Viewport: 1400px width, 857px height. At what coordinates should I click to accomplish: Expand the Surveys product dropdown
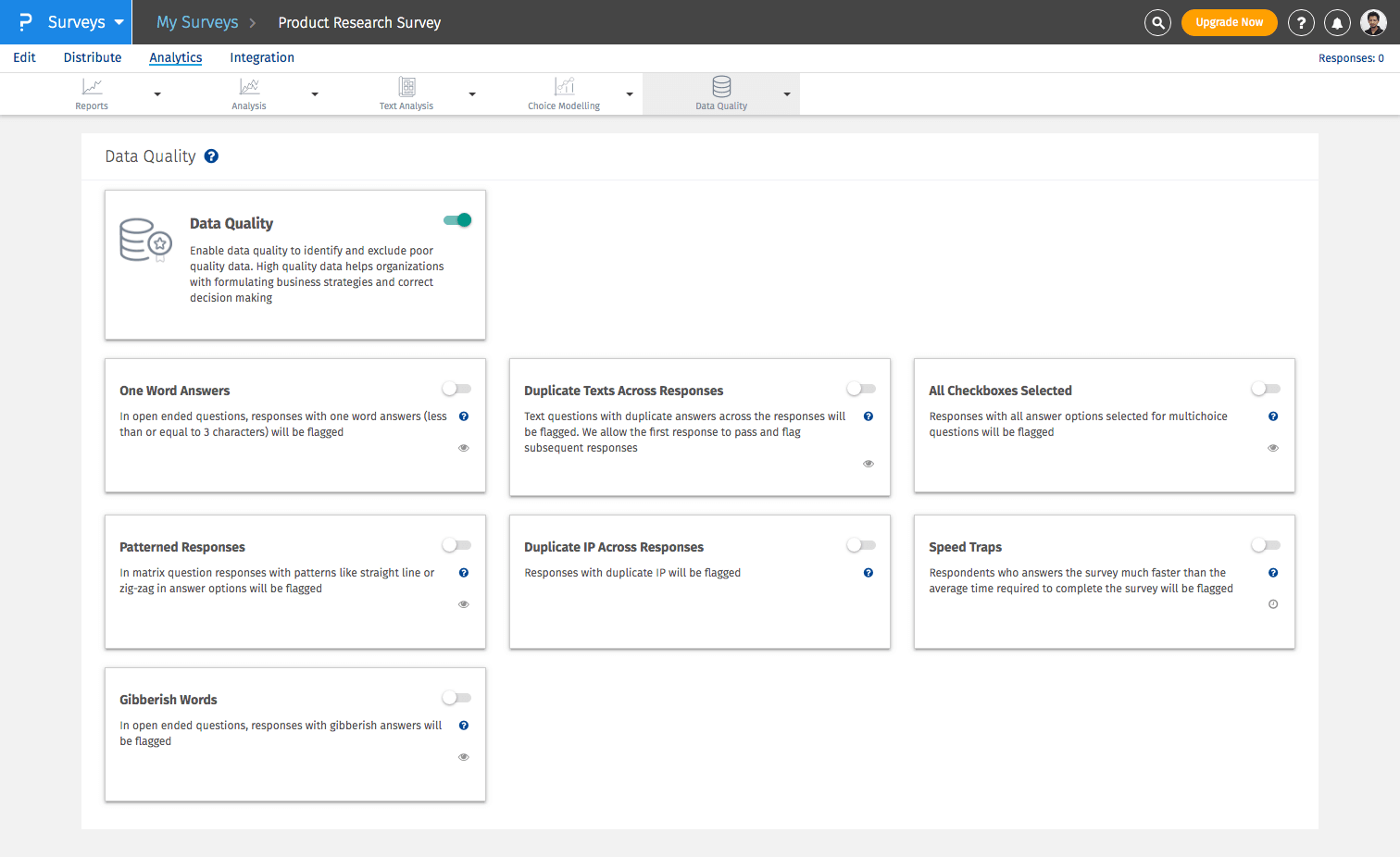(119, 22)
